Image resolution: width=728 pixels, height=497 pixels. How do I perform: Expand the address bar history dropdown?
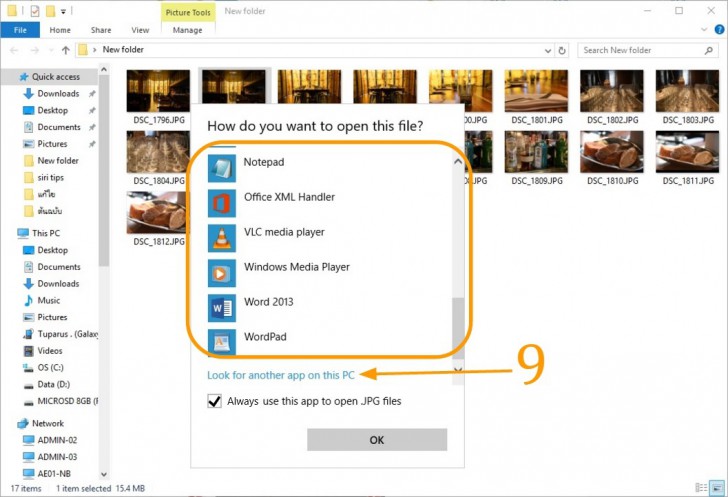click(x=548, y=51)
